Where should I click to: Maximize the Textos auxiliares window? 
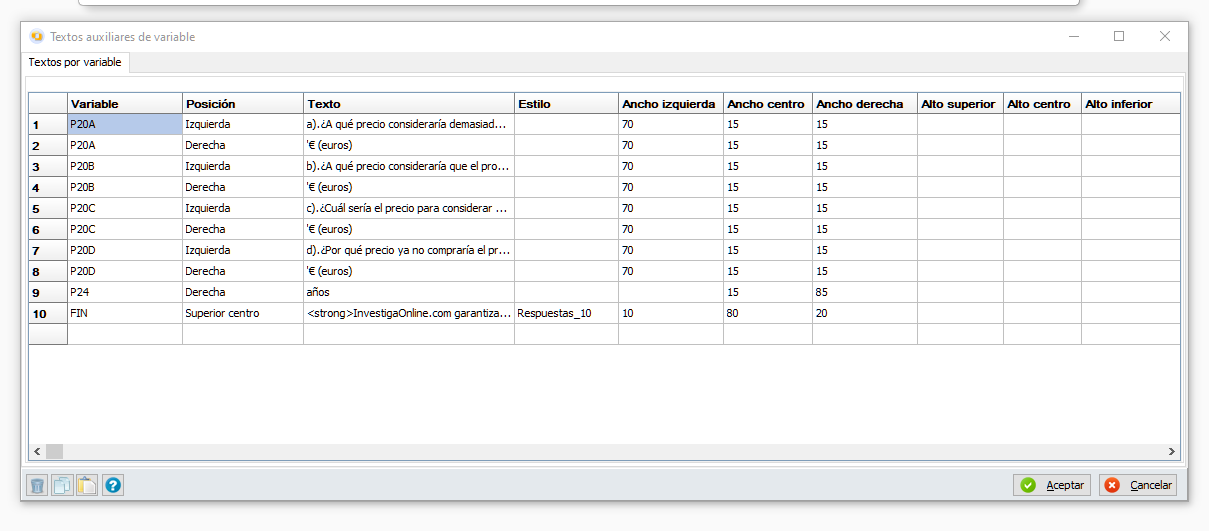pos(1119,36)
